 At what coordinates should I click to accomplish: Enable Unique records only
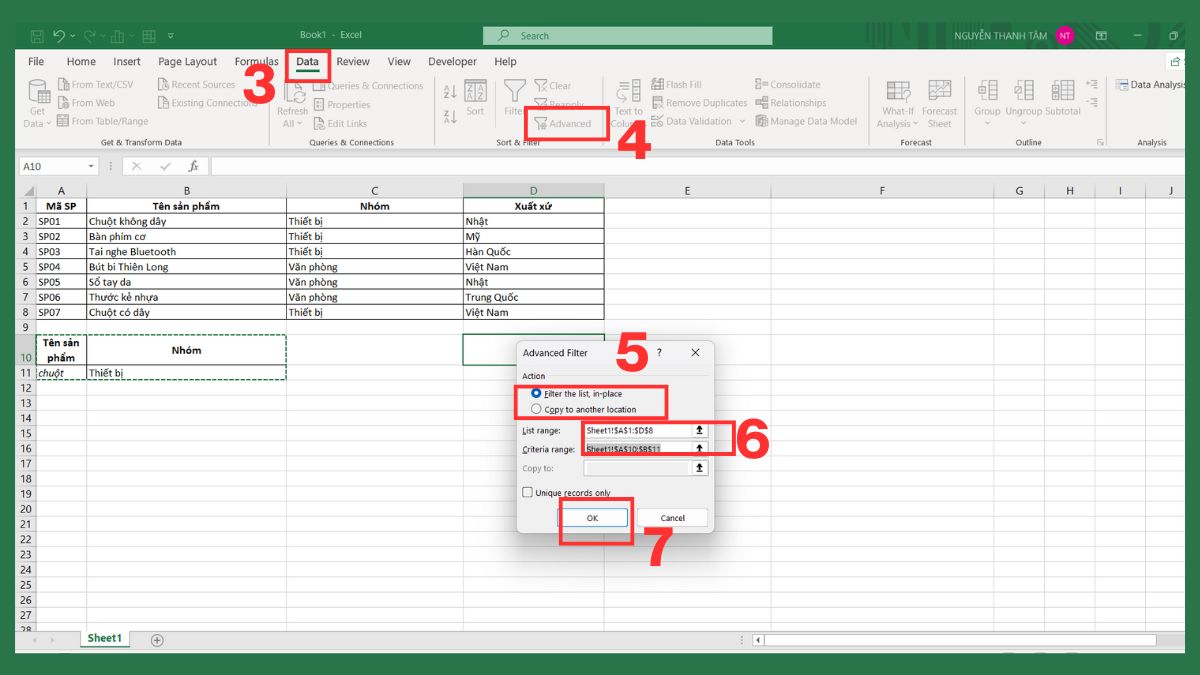point(527,492)
